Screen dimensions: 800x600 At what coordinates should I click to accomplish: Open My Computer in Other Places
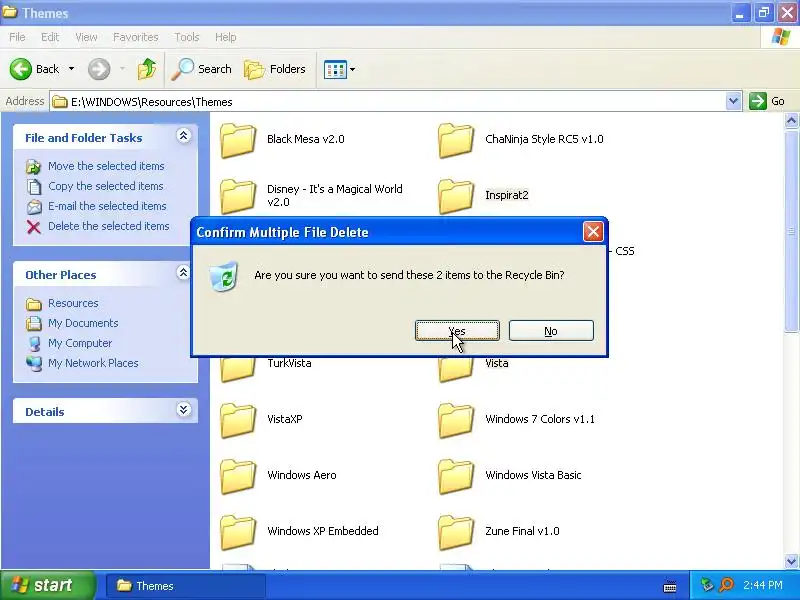(x=80, y=343)
